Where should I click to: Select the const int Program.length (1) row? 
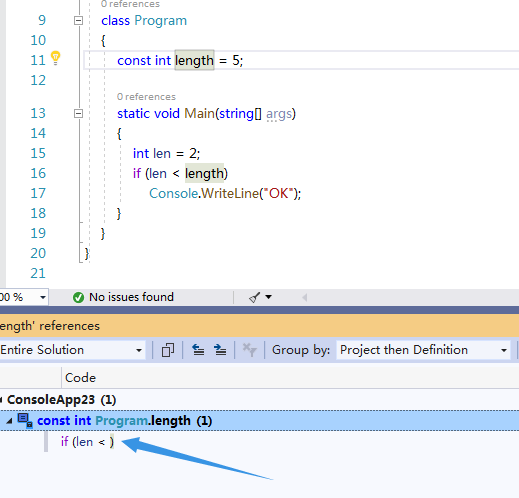pyautogui.click(x=259, y=421)
